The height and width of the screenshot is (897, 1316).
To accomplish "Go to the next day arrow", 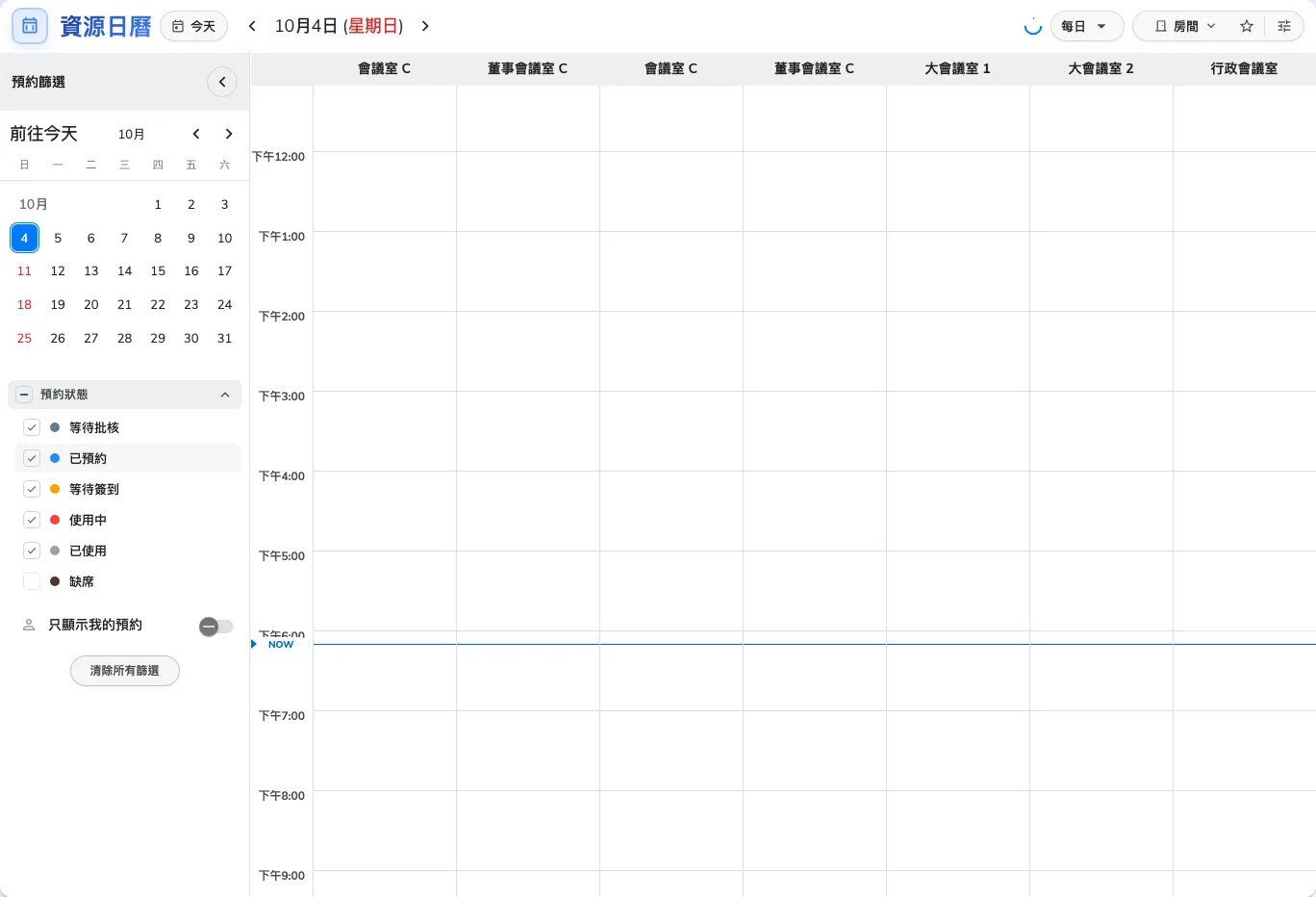I will (425, 26).
